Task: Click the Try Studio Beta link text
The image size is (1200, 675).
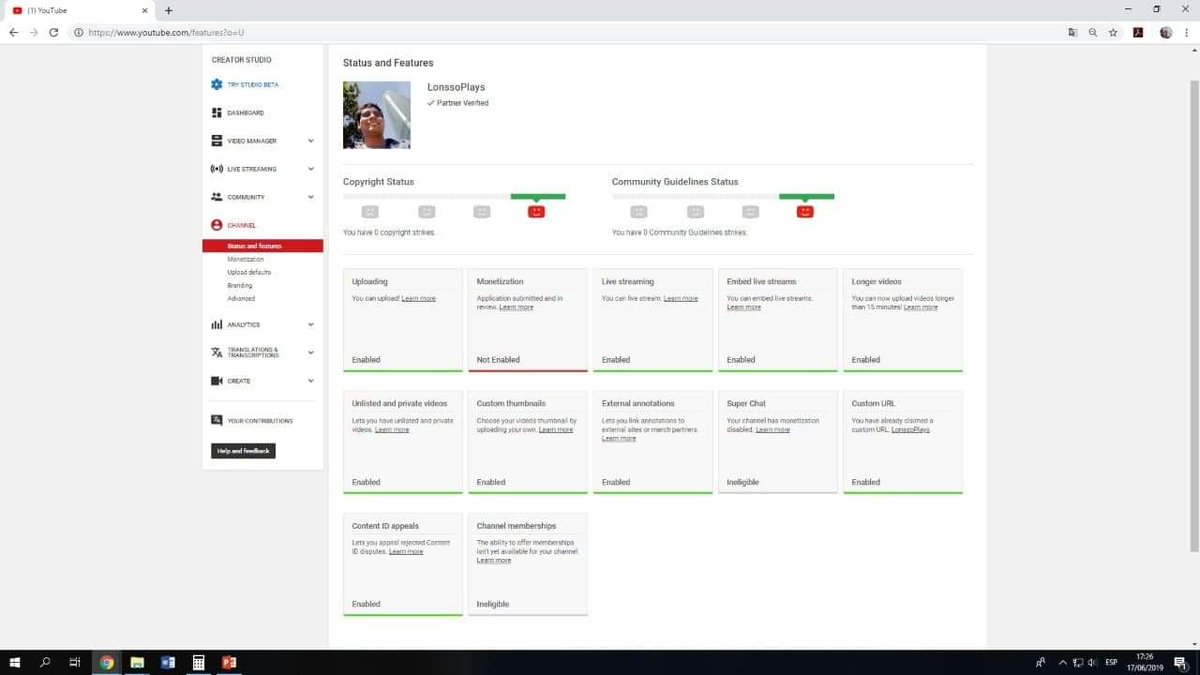Action: click(253, 85)
